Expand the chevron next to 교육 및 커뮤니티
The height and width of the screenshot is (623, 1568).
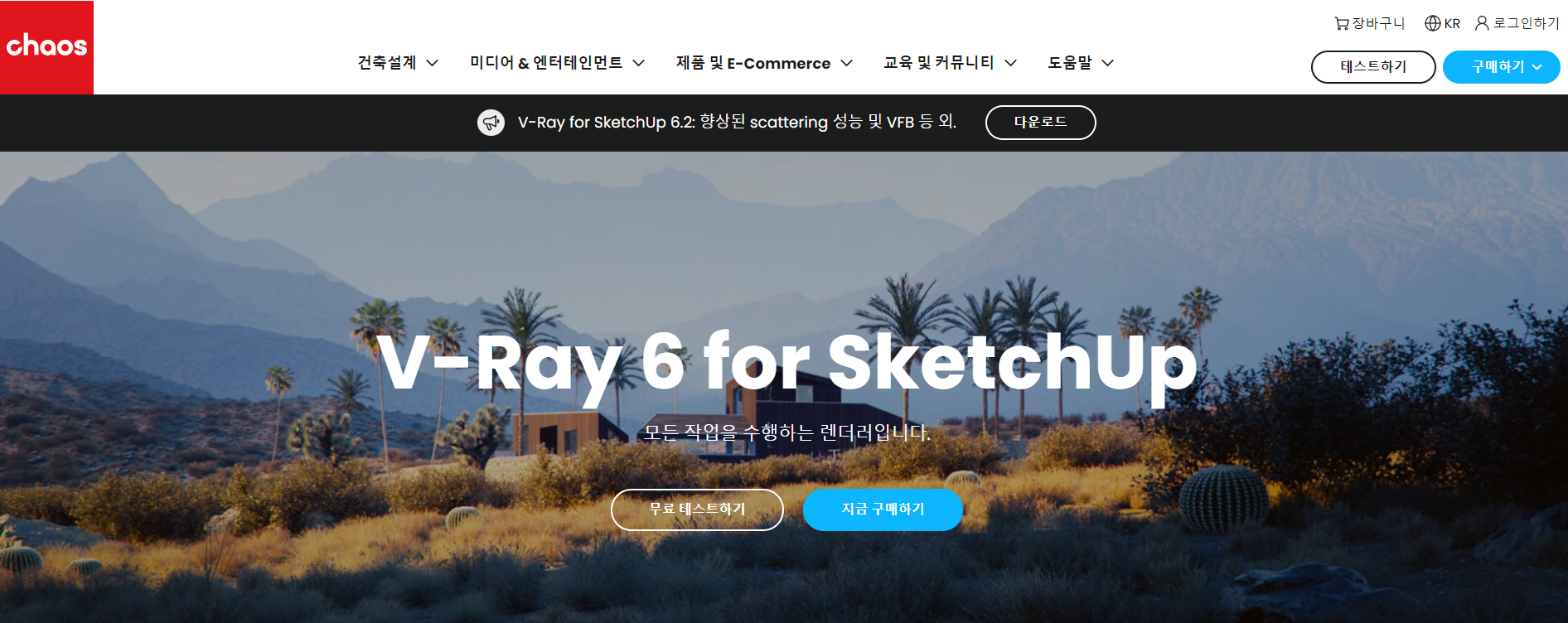[1010, 63]
